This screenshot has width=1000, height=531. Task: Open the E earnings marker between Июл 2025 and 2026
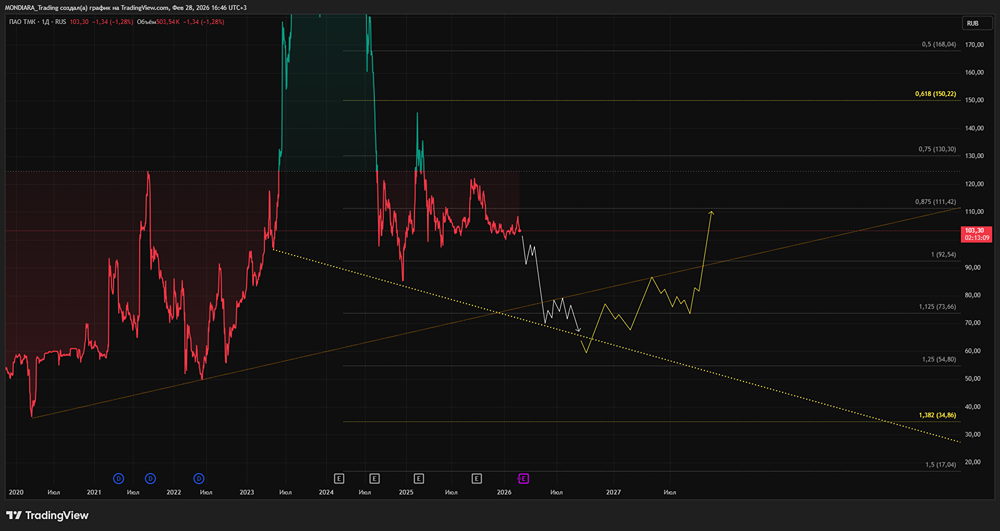click(x=476, y=478)
